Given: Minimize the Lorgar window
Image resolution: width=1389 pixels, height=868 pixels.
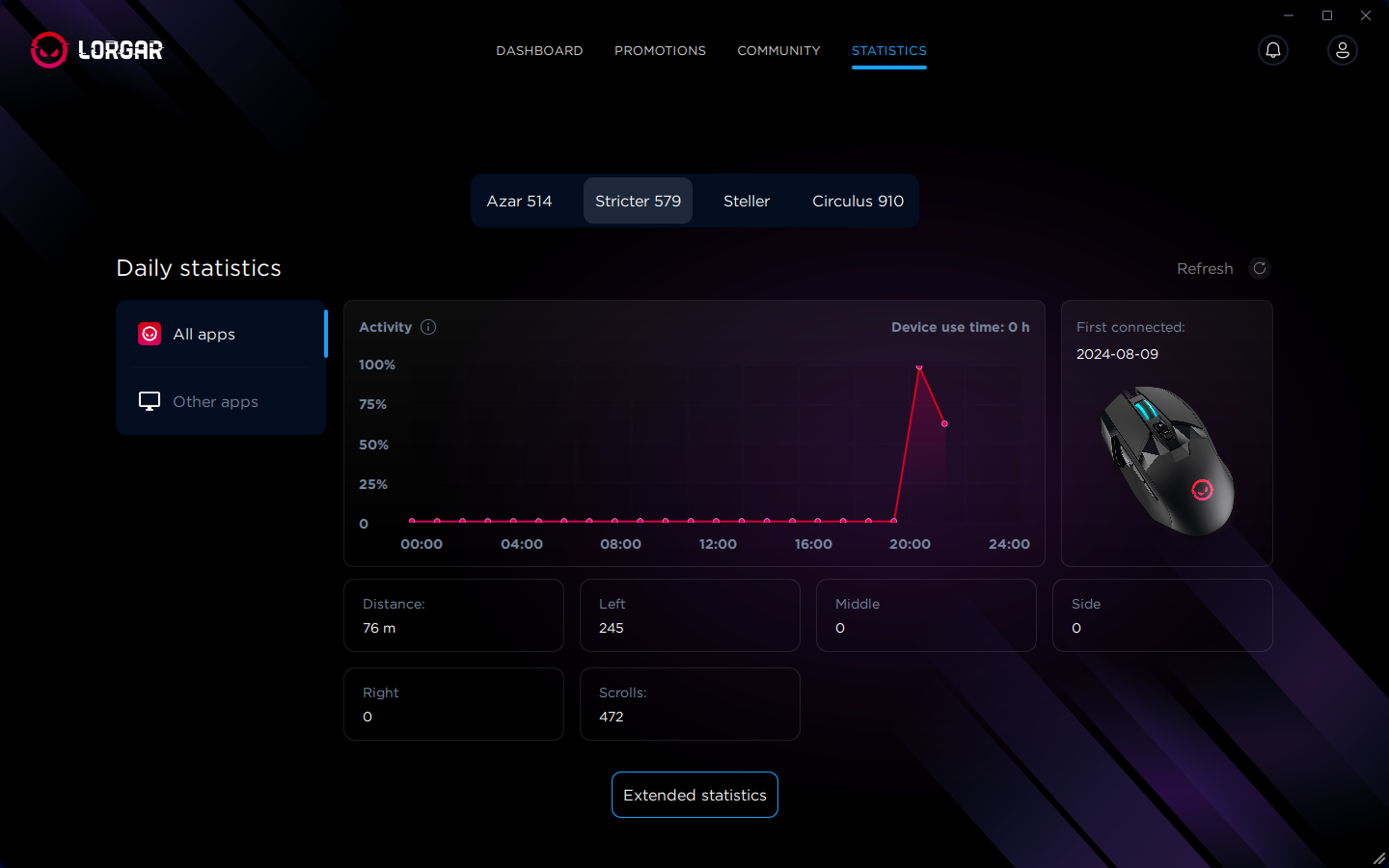Looking at the screenshot, I should click(1289, 15).
